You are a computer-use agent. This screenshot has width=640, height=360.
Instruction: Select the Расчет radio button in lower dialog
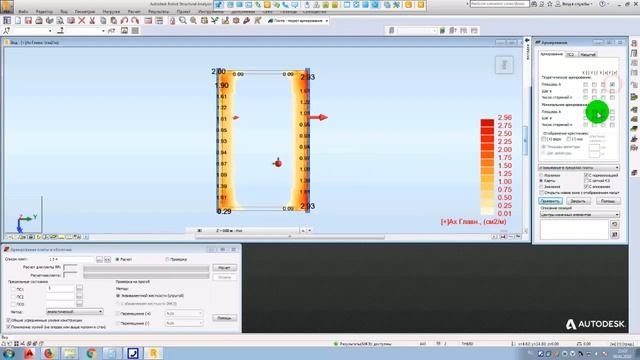[118, 259]
